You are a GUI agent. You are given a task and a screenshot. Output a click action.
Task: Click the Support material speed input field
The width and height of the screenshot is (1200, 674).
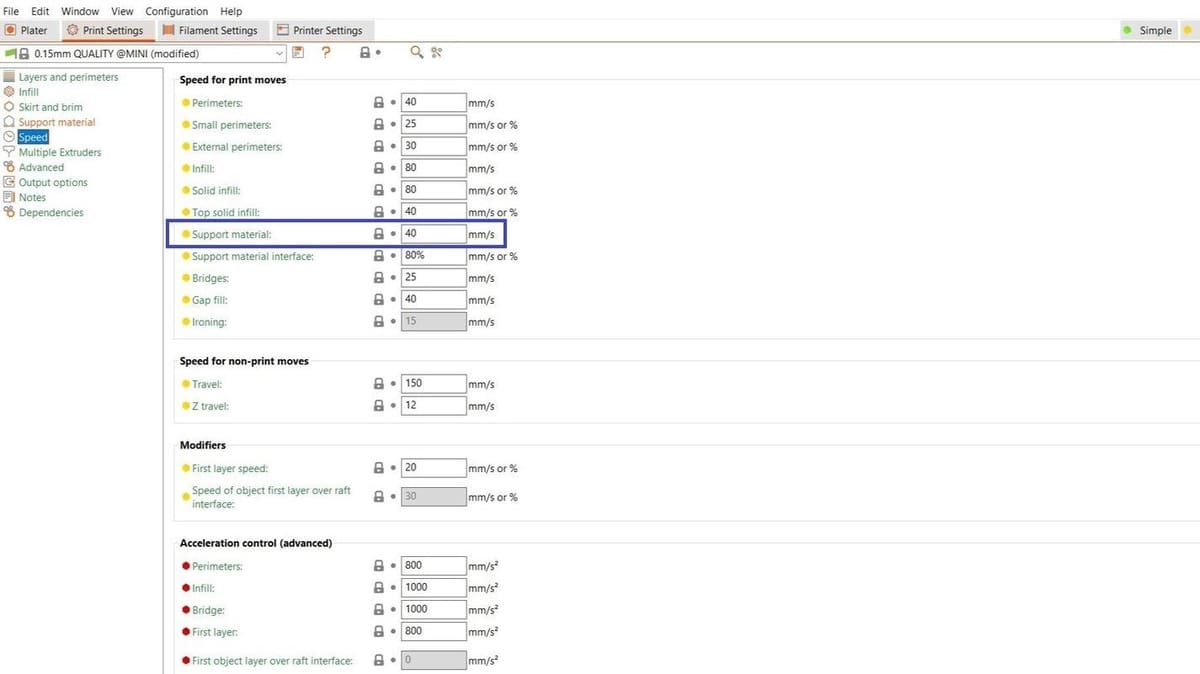pos(433,234)
